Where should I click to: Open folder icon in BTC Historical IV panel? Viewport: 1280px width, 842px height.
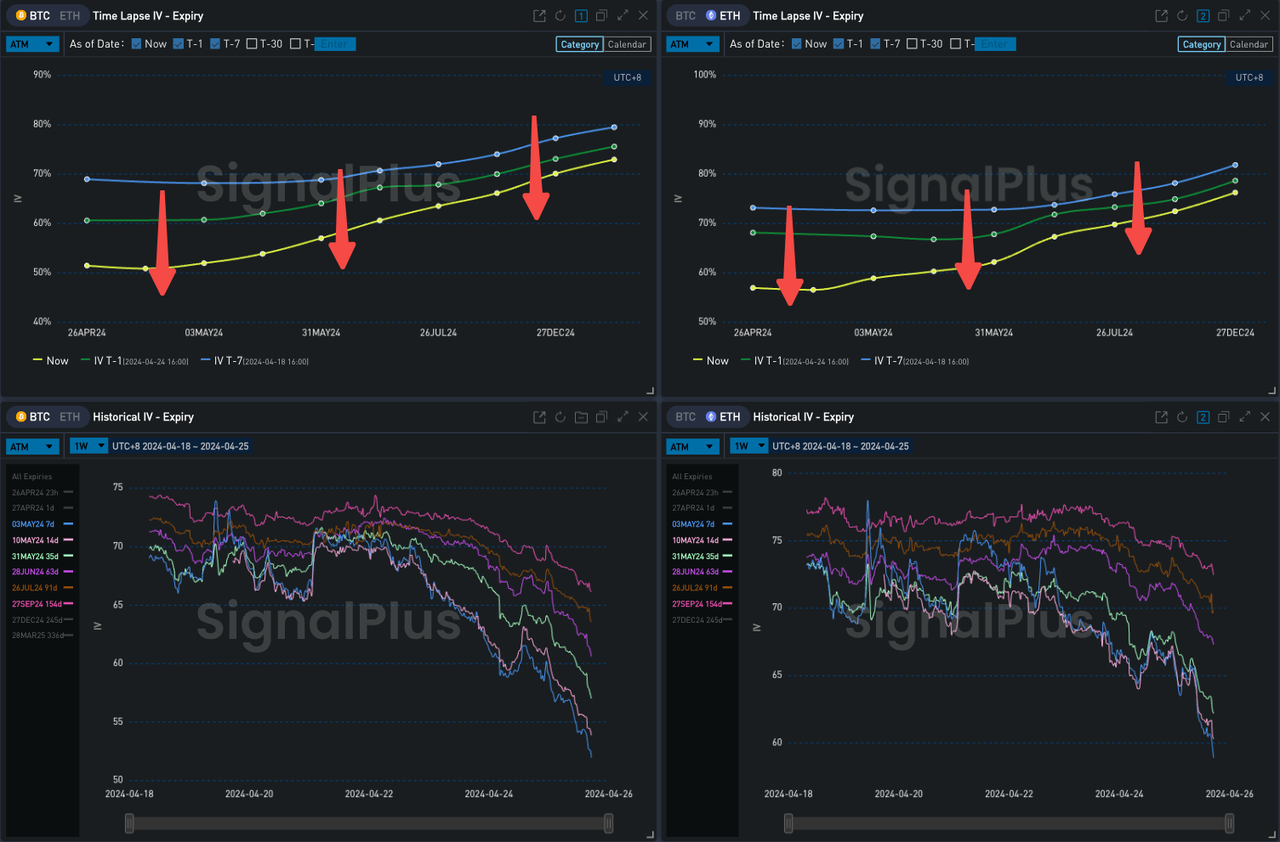coord(581,417)
